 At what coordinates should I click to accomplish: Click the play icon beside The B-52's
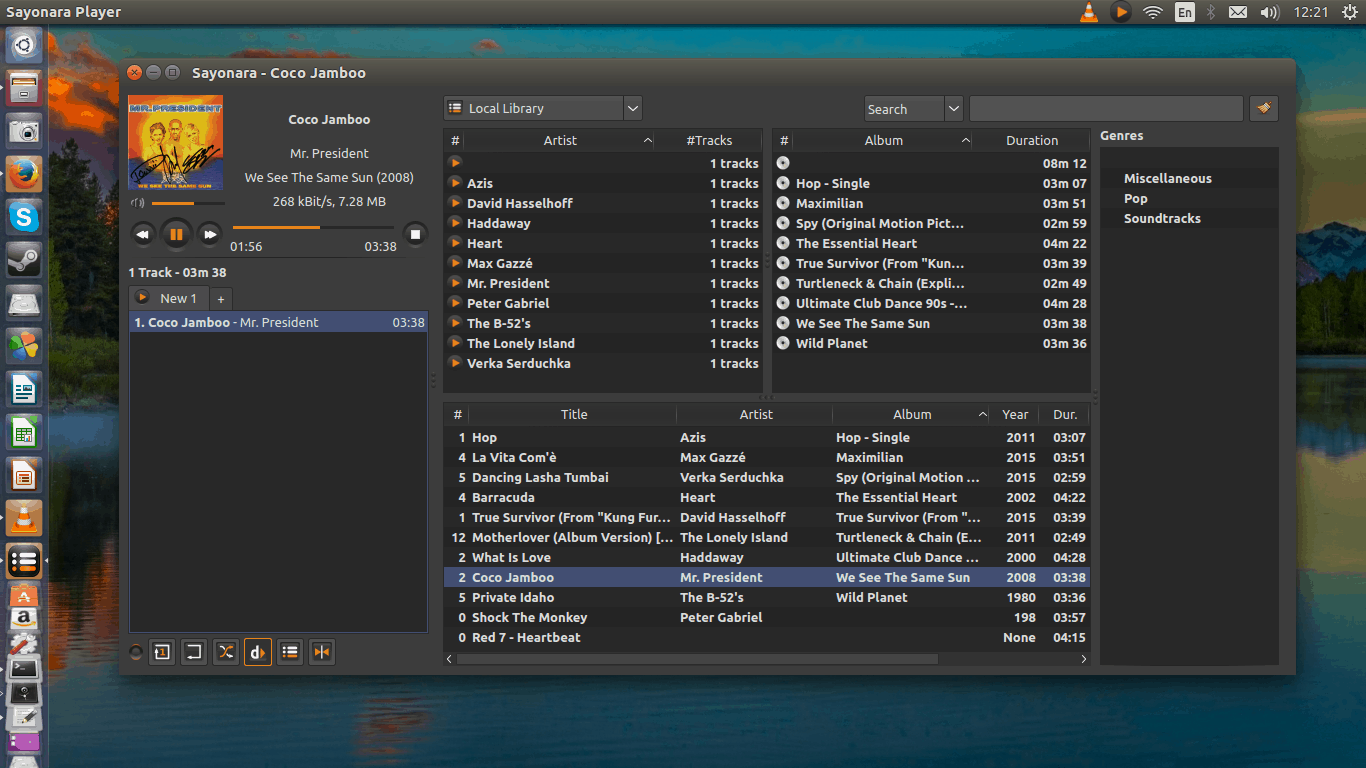[x=455, y=323]
